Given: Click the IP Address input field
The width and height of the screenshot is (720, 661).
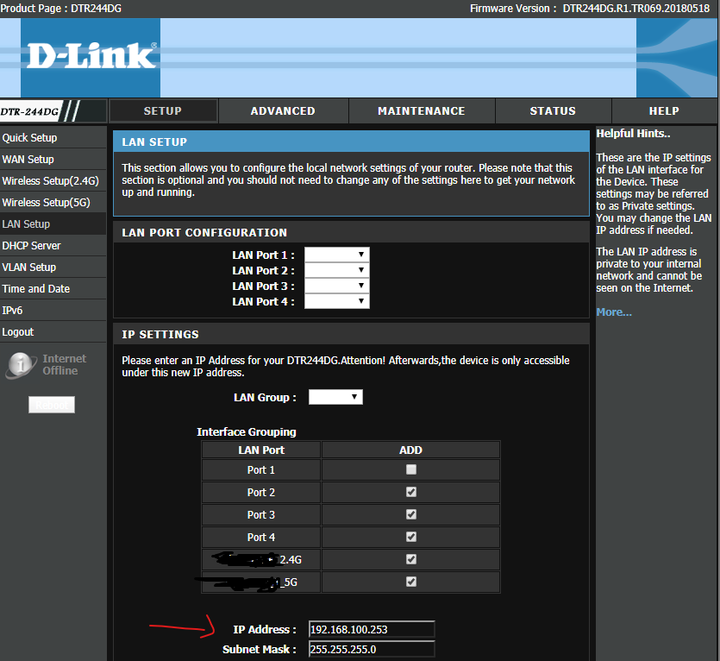Looking at the screenshot, I should [371, 629].
